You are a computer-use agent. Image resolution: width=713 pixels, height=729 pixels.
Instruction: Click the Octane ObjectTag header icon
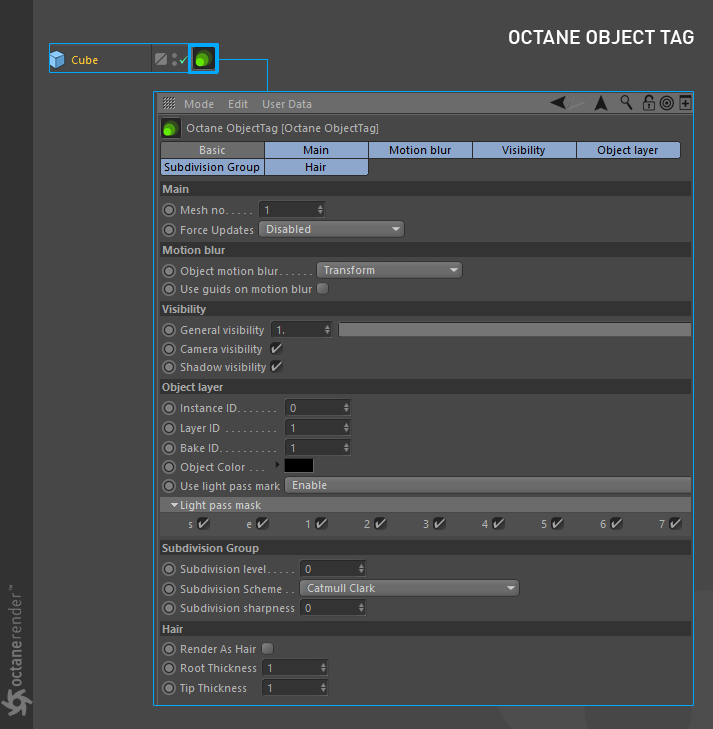[171, 128]
